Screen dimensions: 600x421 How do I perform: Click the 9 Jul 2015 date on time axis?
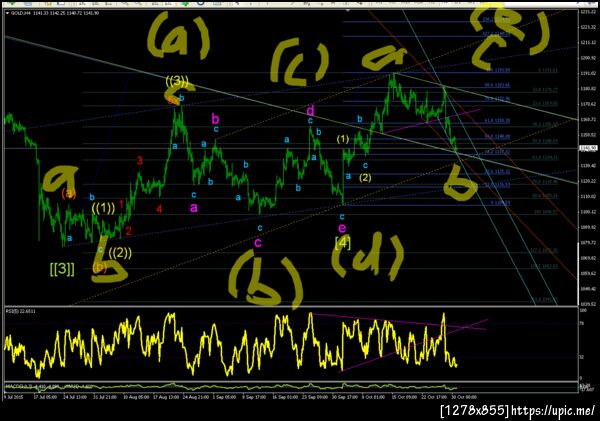[x=14, y=397]
